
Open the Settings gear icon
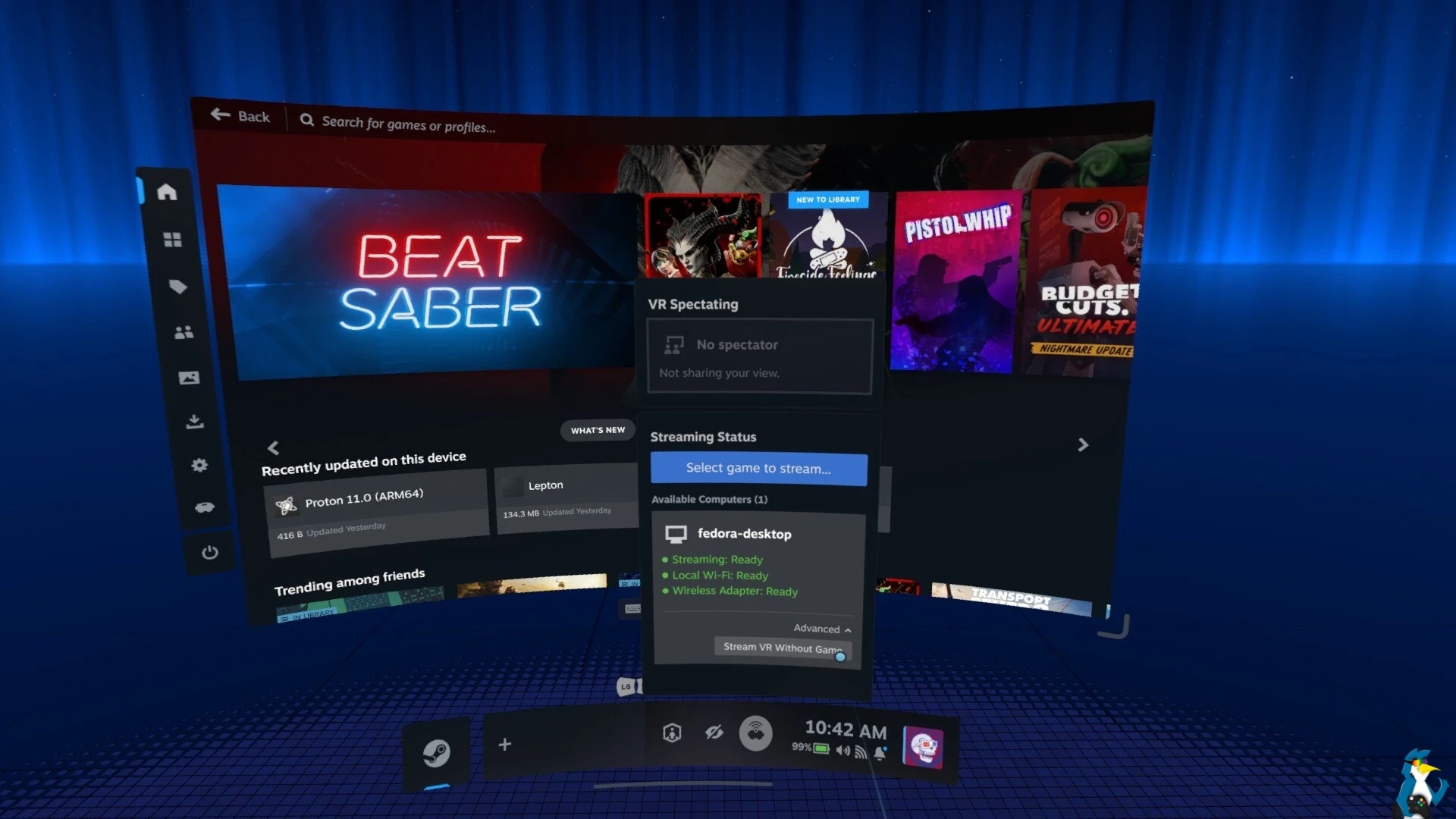click(199, 465)
